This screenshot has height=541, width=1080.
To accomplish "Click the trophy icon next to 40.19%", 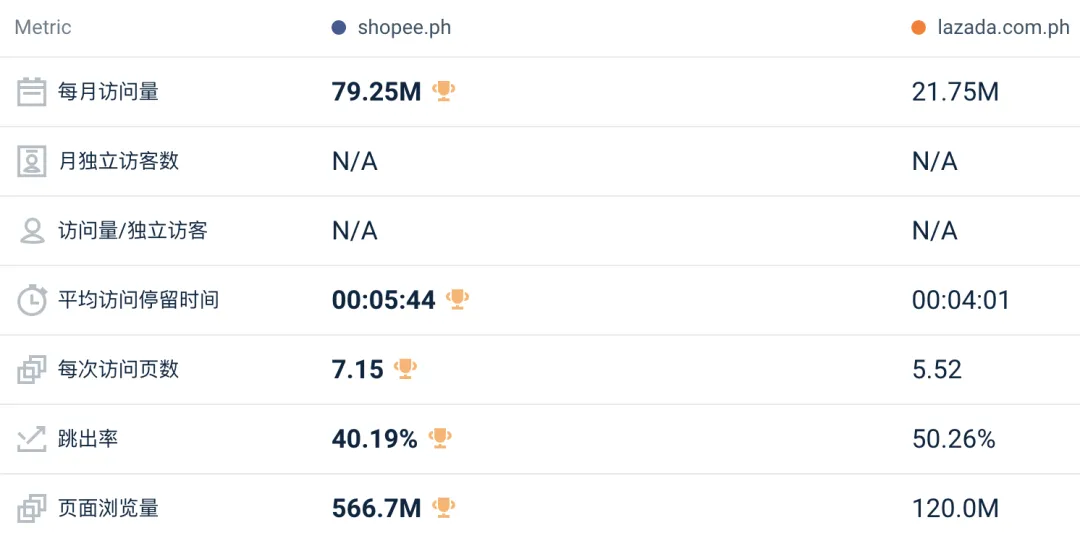I will 440,438.
